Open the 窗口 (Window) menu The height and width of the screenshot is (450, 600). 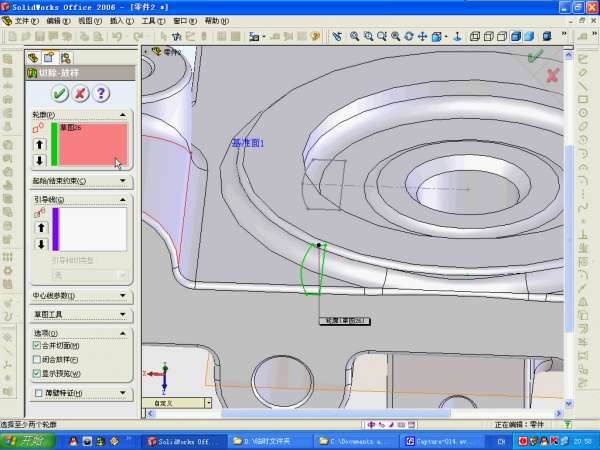(x=185, y=21)
